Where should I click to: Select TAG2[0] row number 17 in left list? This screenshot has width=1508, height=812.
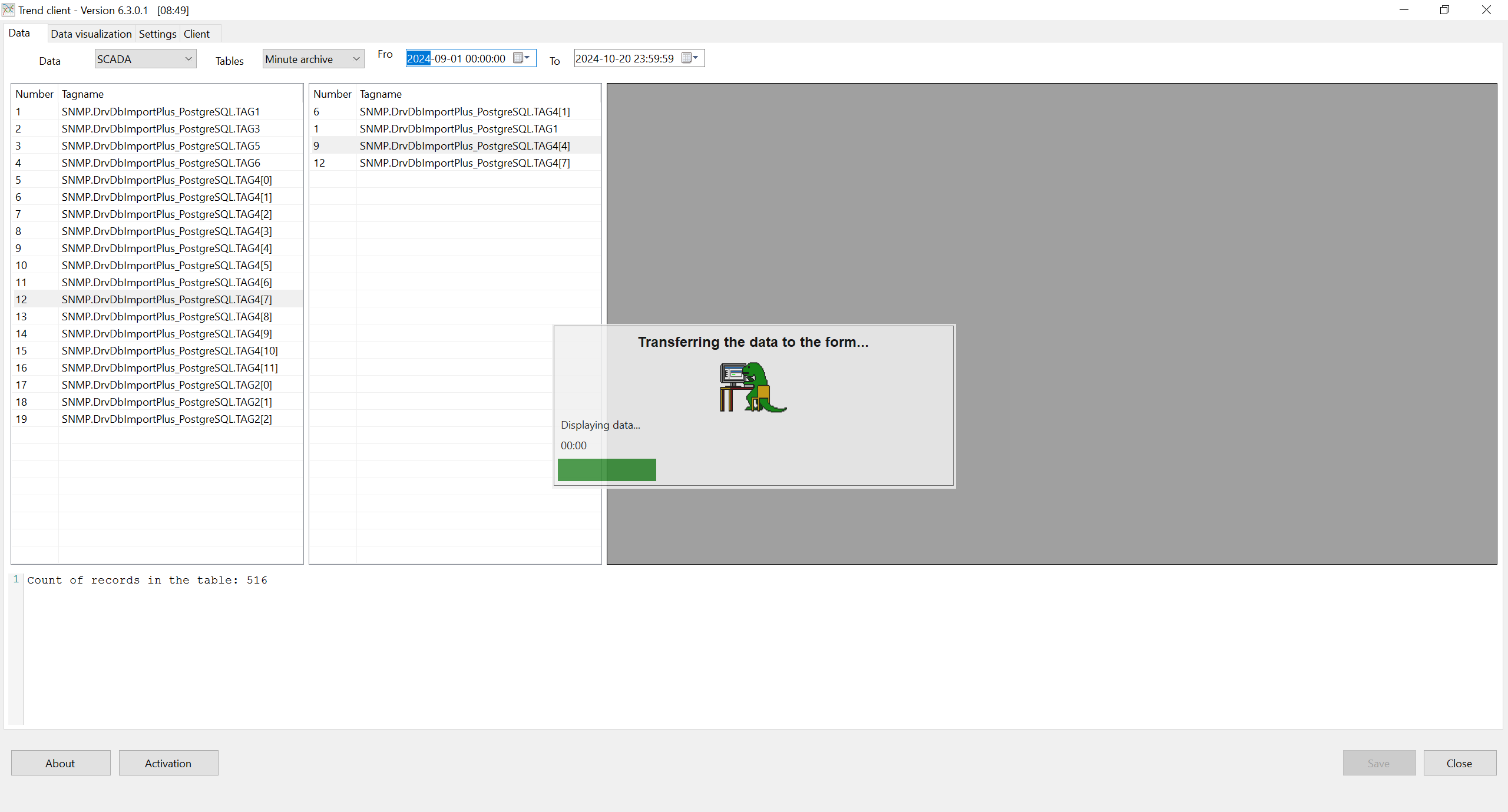coord(167,385)
